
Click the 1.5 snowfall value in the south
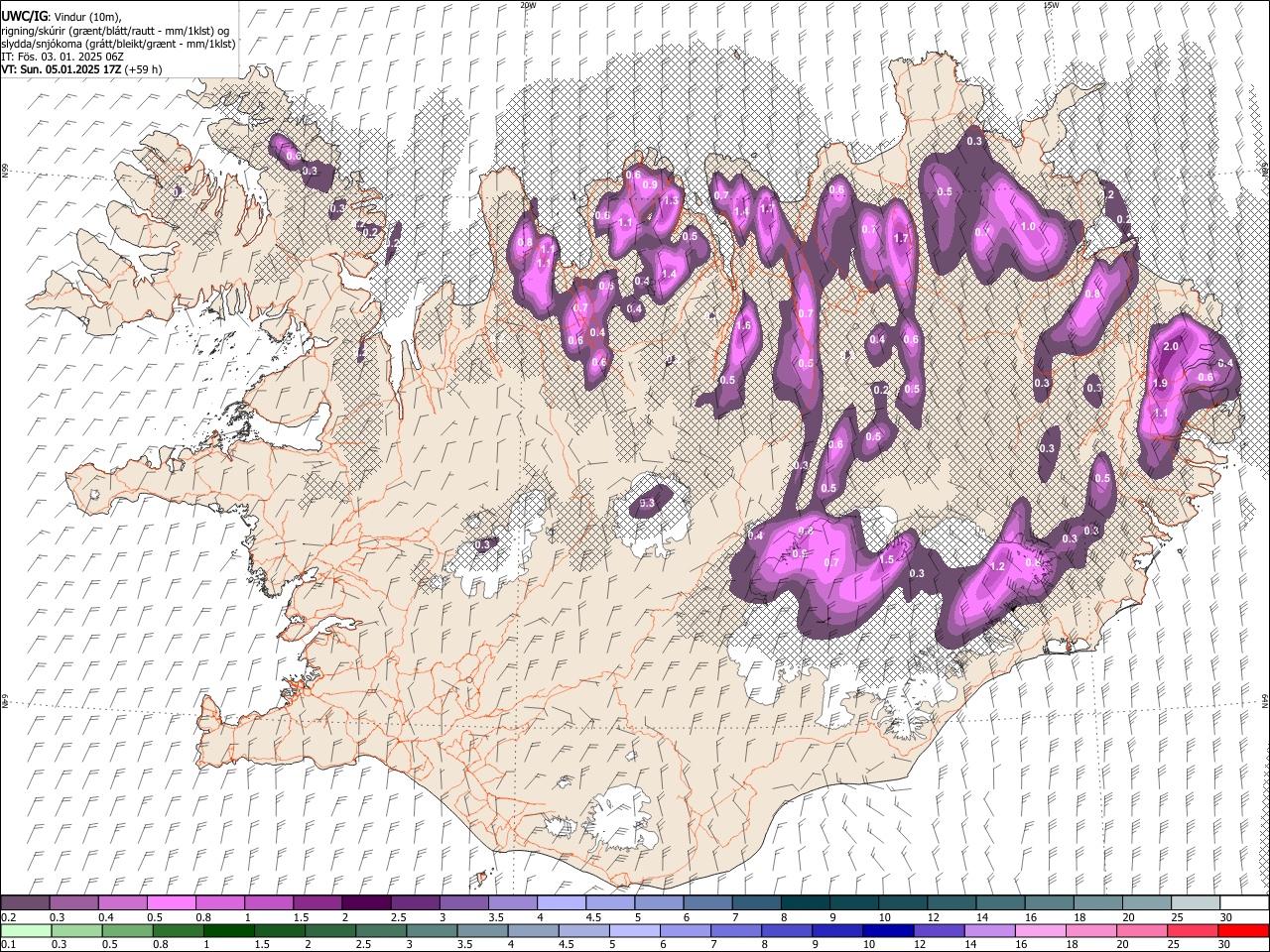[x=887, y=560]
